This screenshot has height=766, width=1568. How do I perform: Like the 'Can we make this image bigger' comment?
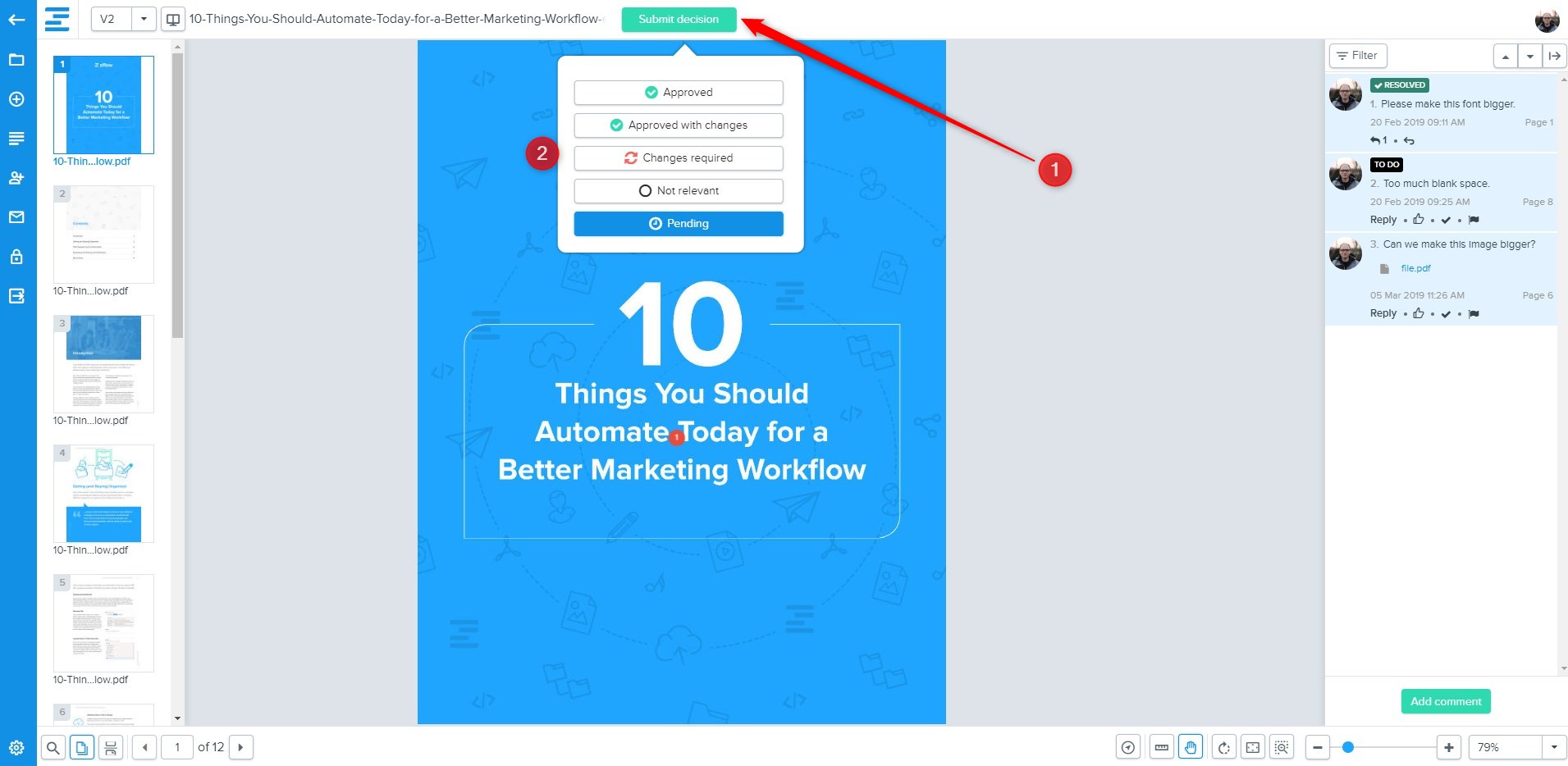click(1418, 313)
